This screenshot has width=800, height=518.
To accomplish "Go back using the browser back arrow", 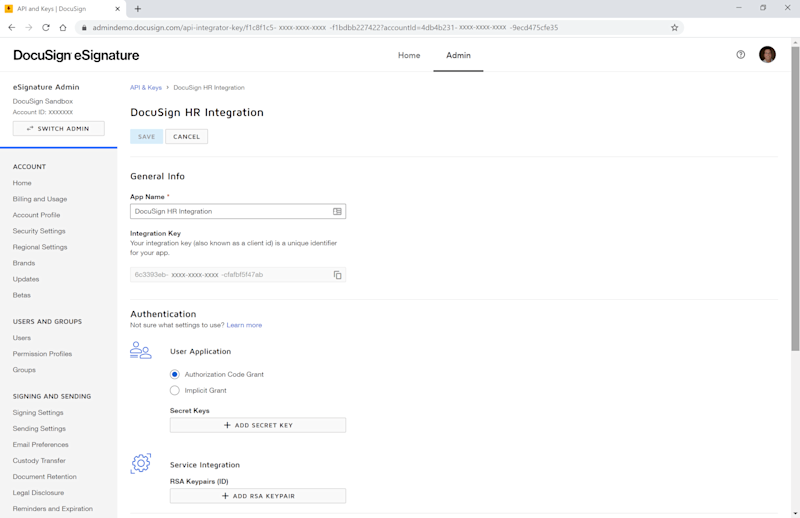I will 12,28.
